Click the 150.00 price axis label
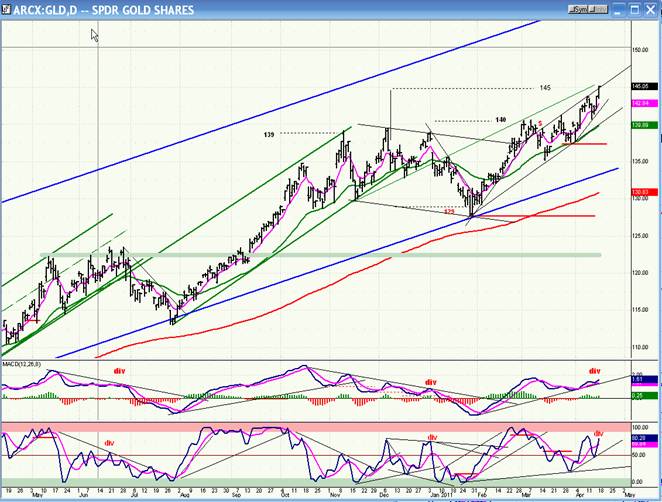 coord(640,50)
